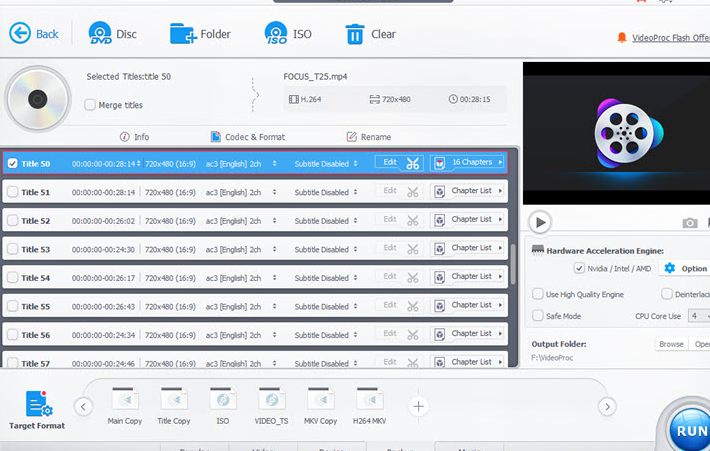The width and height of the screenshot is (710, 451).
Task: Select the VIDEO_TS output preset
Action: point(271,406)
